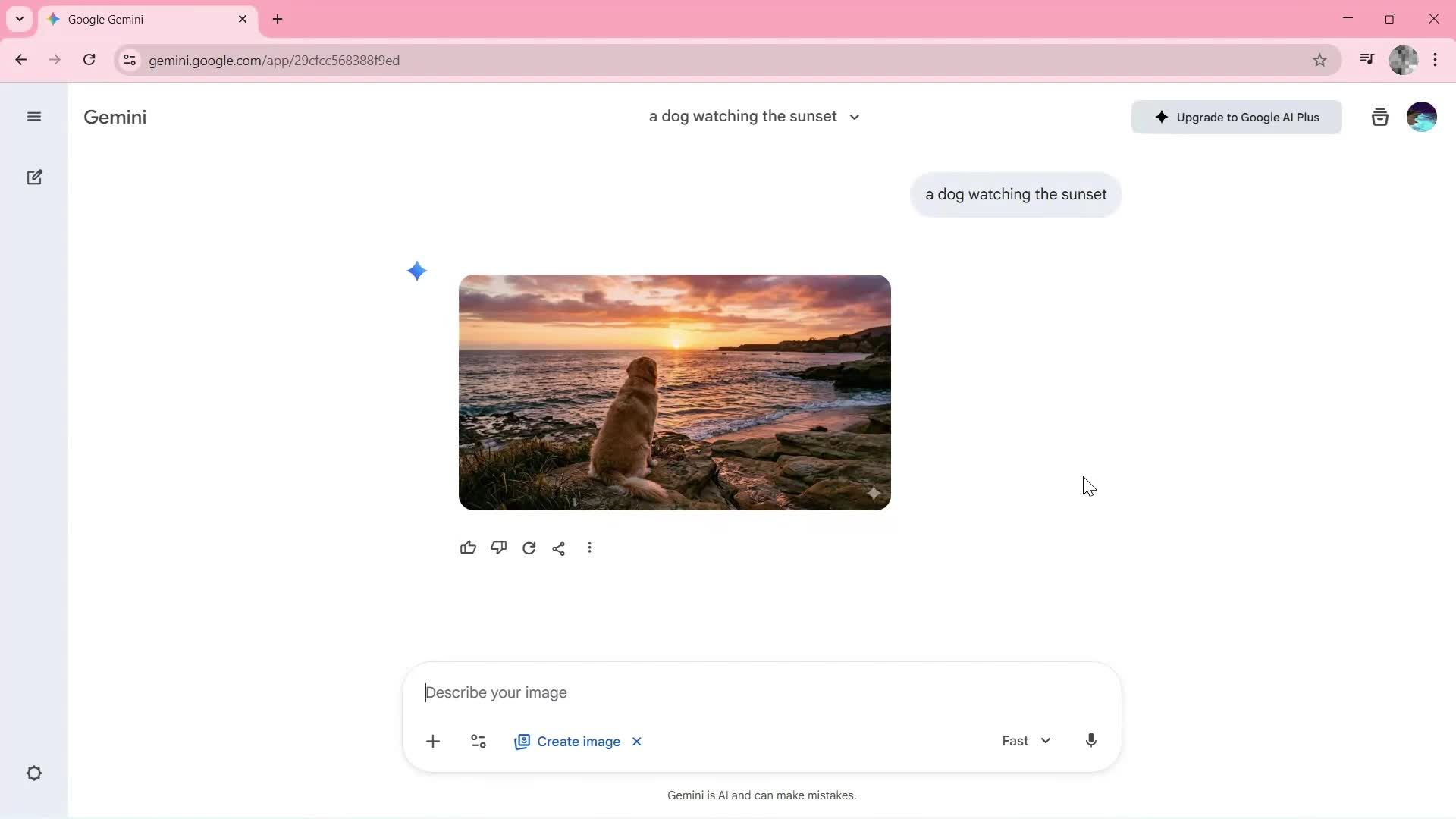The height and width of the screenshot is (819, 1456).
Task: Open the settings gear
Action: tap(34, 773)
